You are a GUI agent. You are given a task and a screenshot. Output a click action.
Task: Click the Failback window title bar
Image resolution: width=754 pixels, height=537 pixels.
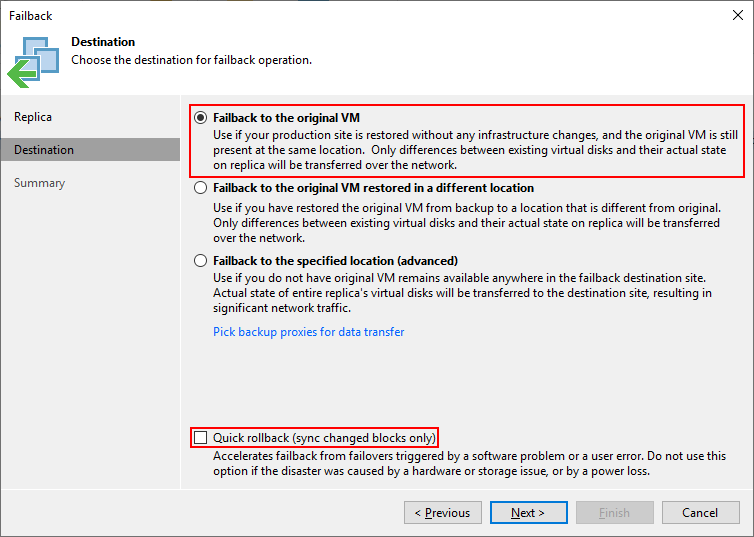point(300,15)
